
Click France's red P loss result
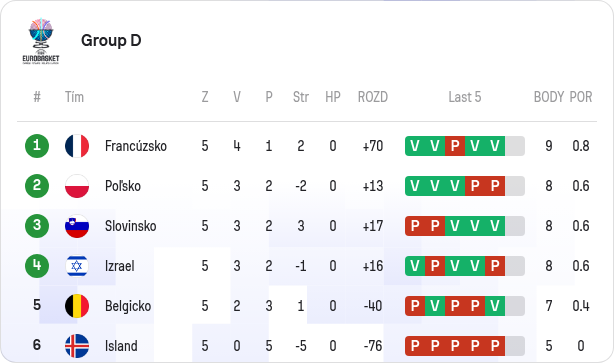click(x=455, y=146)
